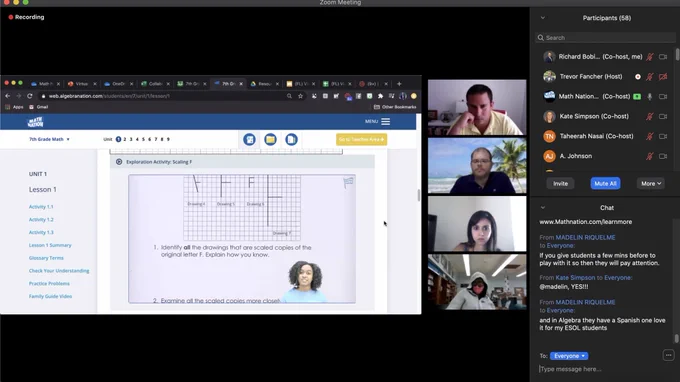Open the Apps bookmark shortcut
The height and width of the screenshot is (382, 680).
14,107
